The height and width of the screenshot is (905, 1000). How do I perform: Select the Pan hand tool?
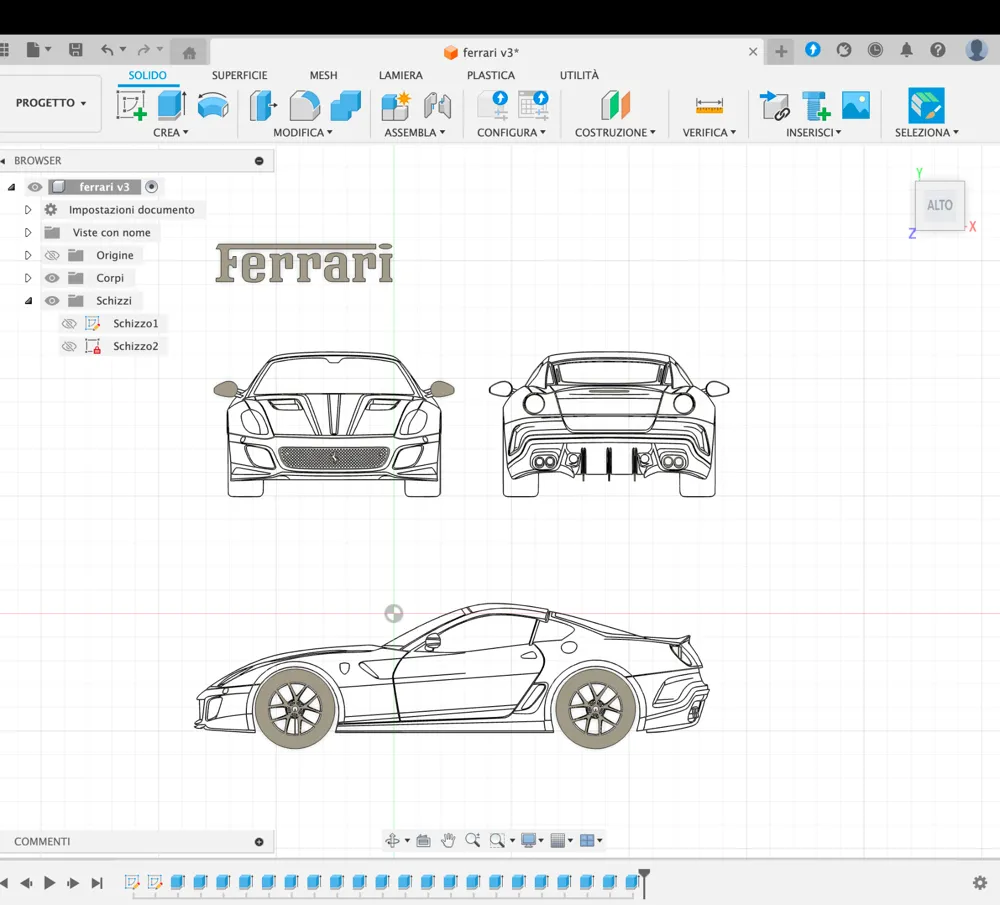pos(448,841)
